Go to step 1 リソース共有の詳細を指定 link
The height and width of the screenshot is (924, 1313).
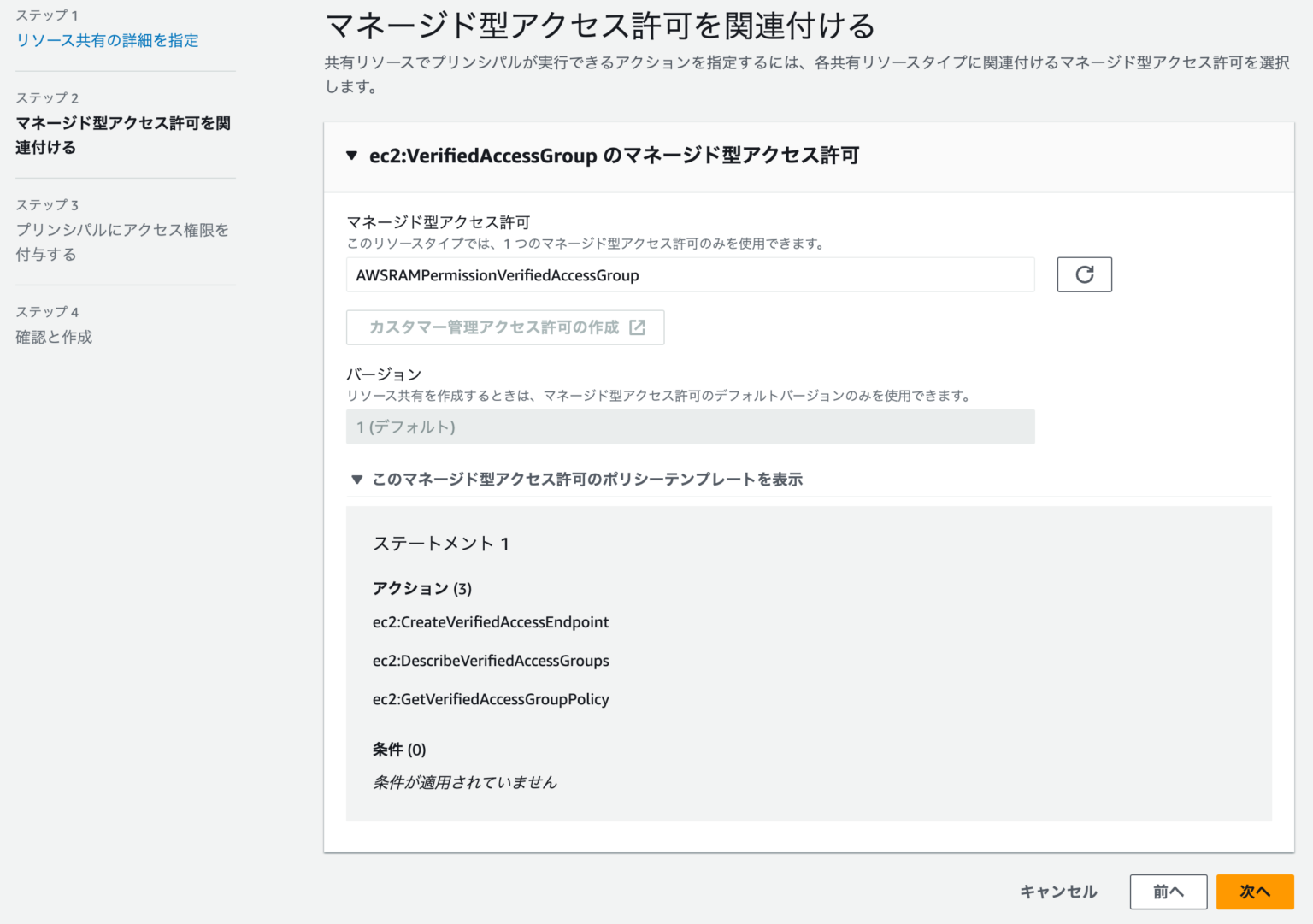107,40
